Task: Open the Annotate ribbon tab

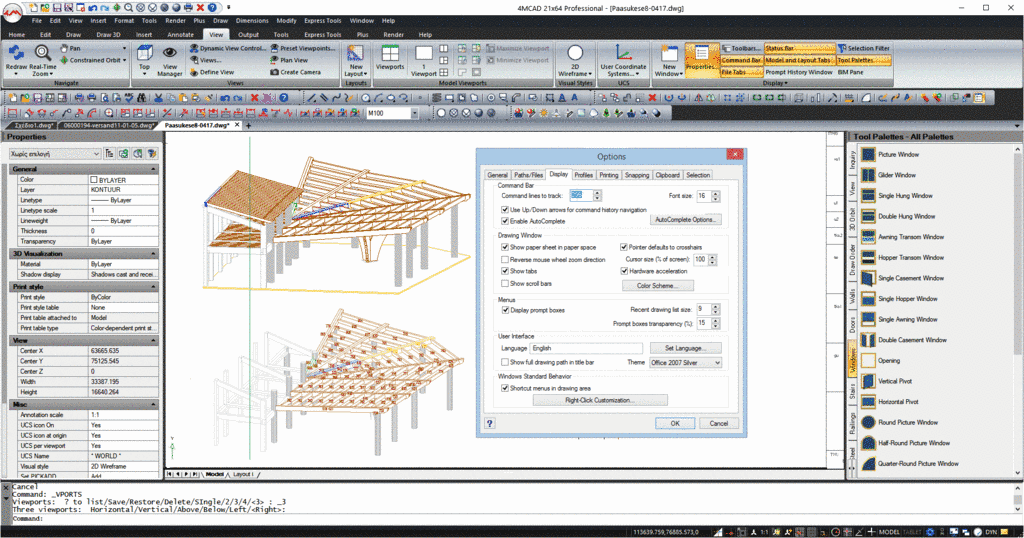Action: point(180,35)
